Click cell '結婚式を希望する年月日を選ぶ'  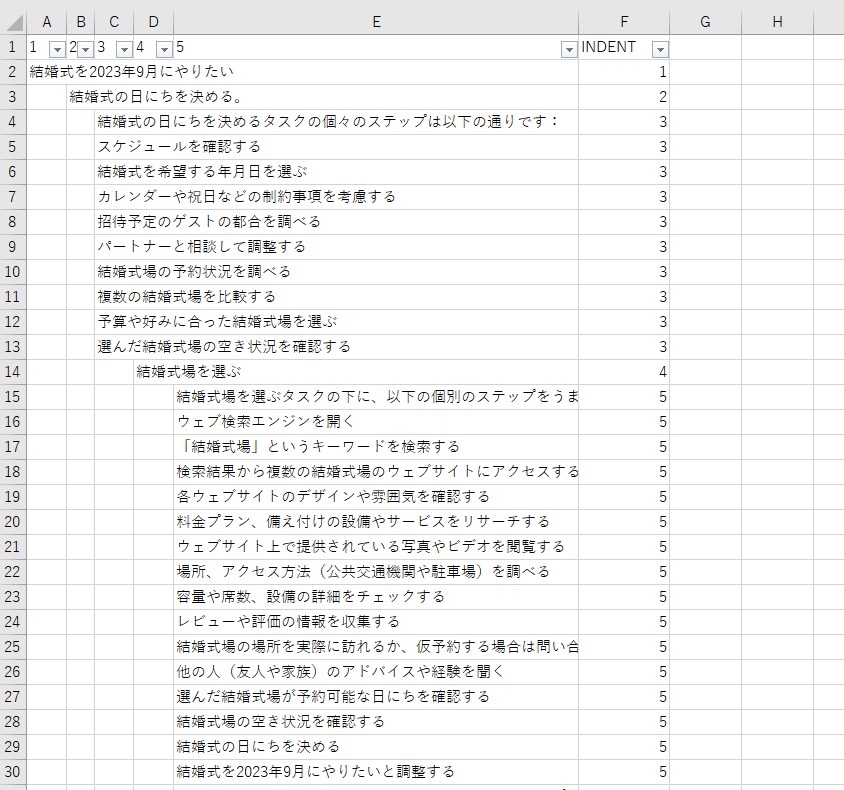(x=202, y=172)
